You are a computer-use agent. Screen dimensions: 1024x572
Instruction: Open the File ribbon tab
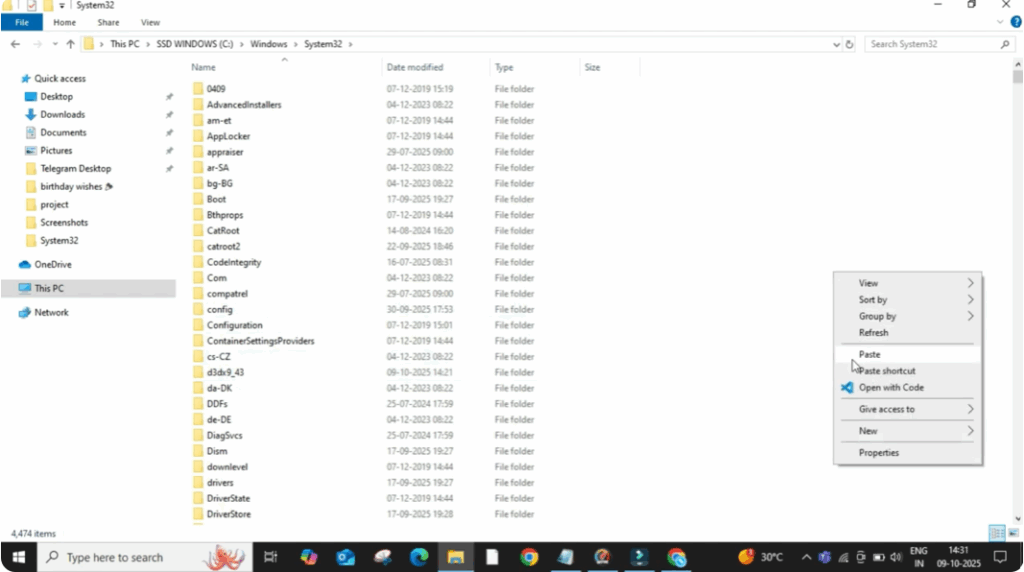pyautogui.click(x=21, y=22)
